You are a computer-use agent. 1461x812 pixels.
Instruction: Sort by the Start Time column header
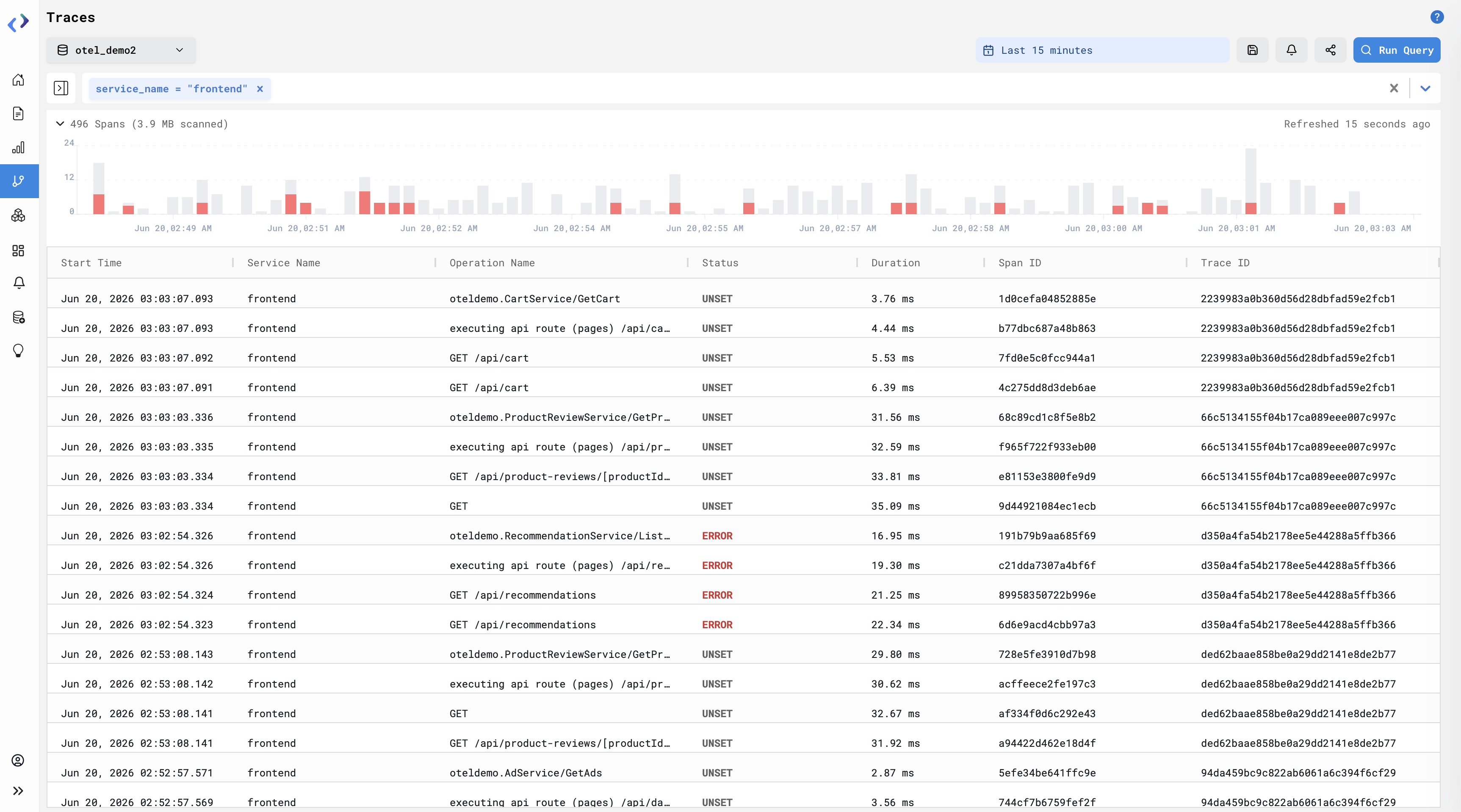pyautogui.click(x=91, y=262)
